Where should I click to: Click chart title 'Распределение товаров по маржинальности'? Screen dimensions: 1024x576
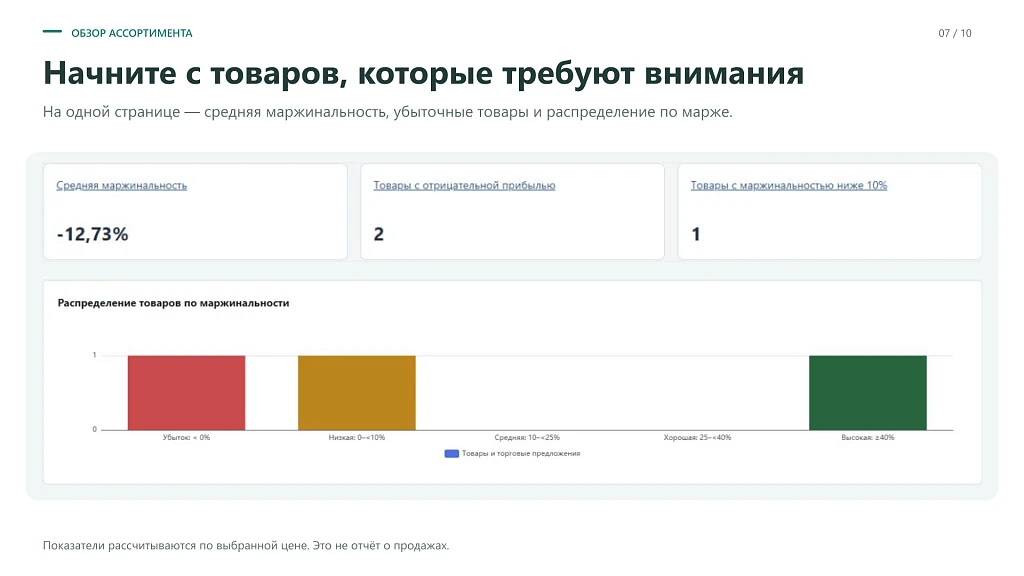[173, 303]
